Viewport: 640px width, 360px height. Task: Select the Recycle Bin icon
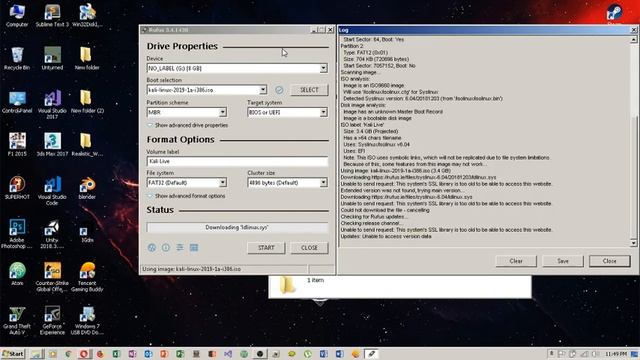coord(17,58)
